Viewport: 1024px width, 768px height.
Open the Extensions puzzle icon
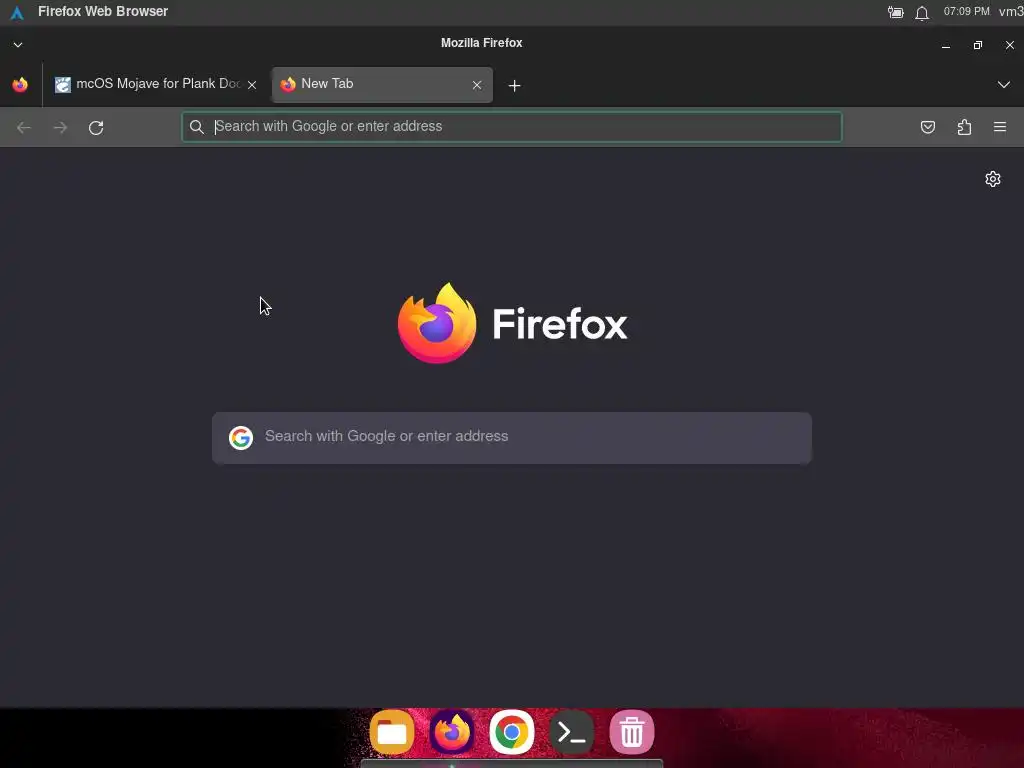[x=964, y=127]
